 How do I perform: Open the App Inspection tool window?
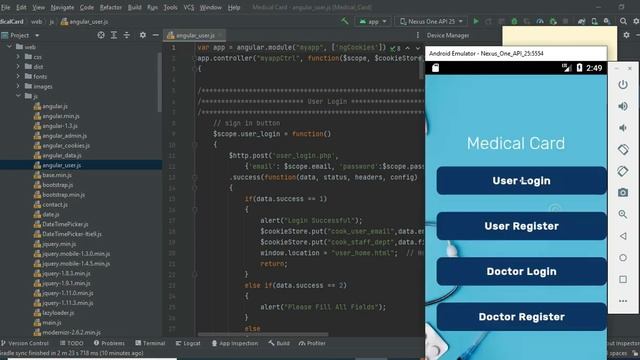pyautogui.click(x=235, y=343)
